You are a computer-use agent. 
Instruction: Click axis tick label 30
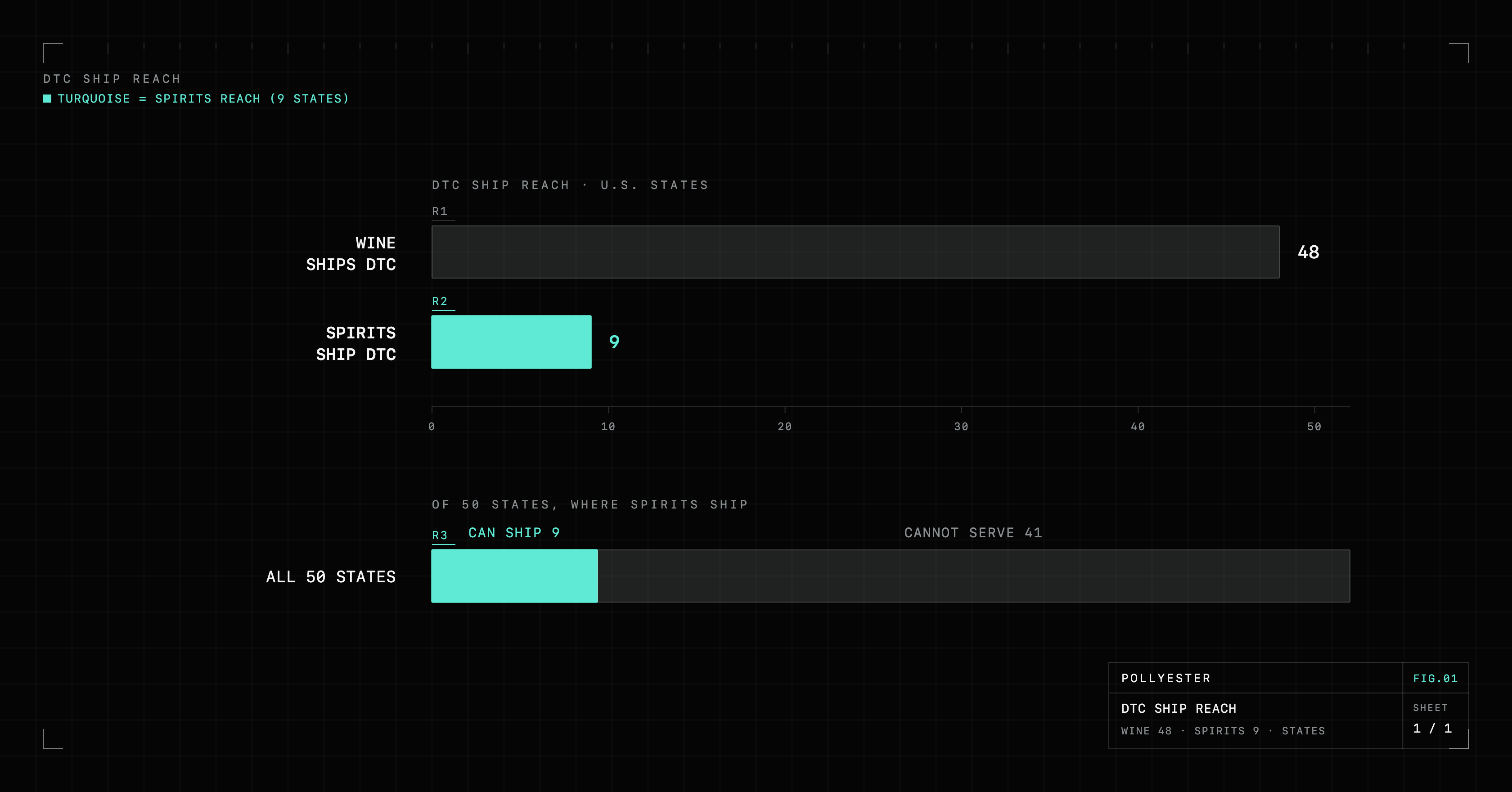click(962, 427)
